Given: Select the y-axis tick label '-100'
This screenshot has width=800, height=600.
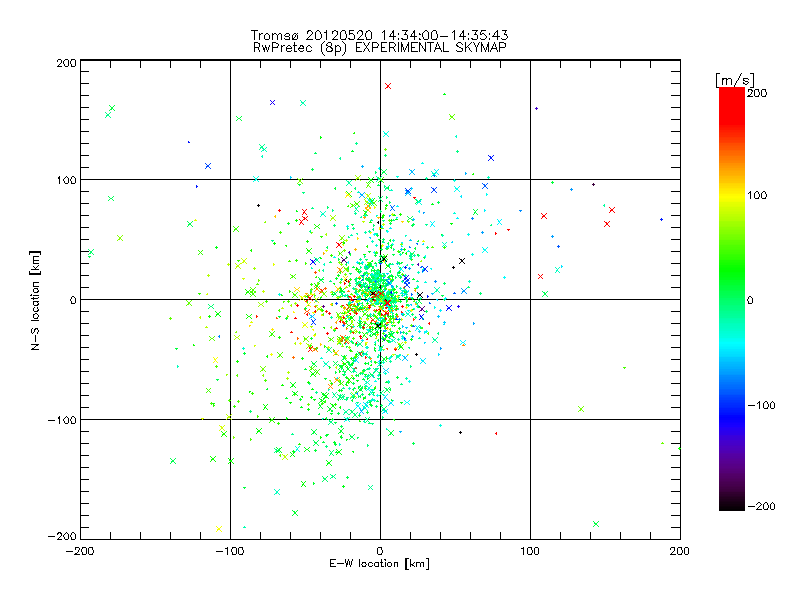Looking at the screenshot, I should [x=62, y=420].
